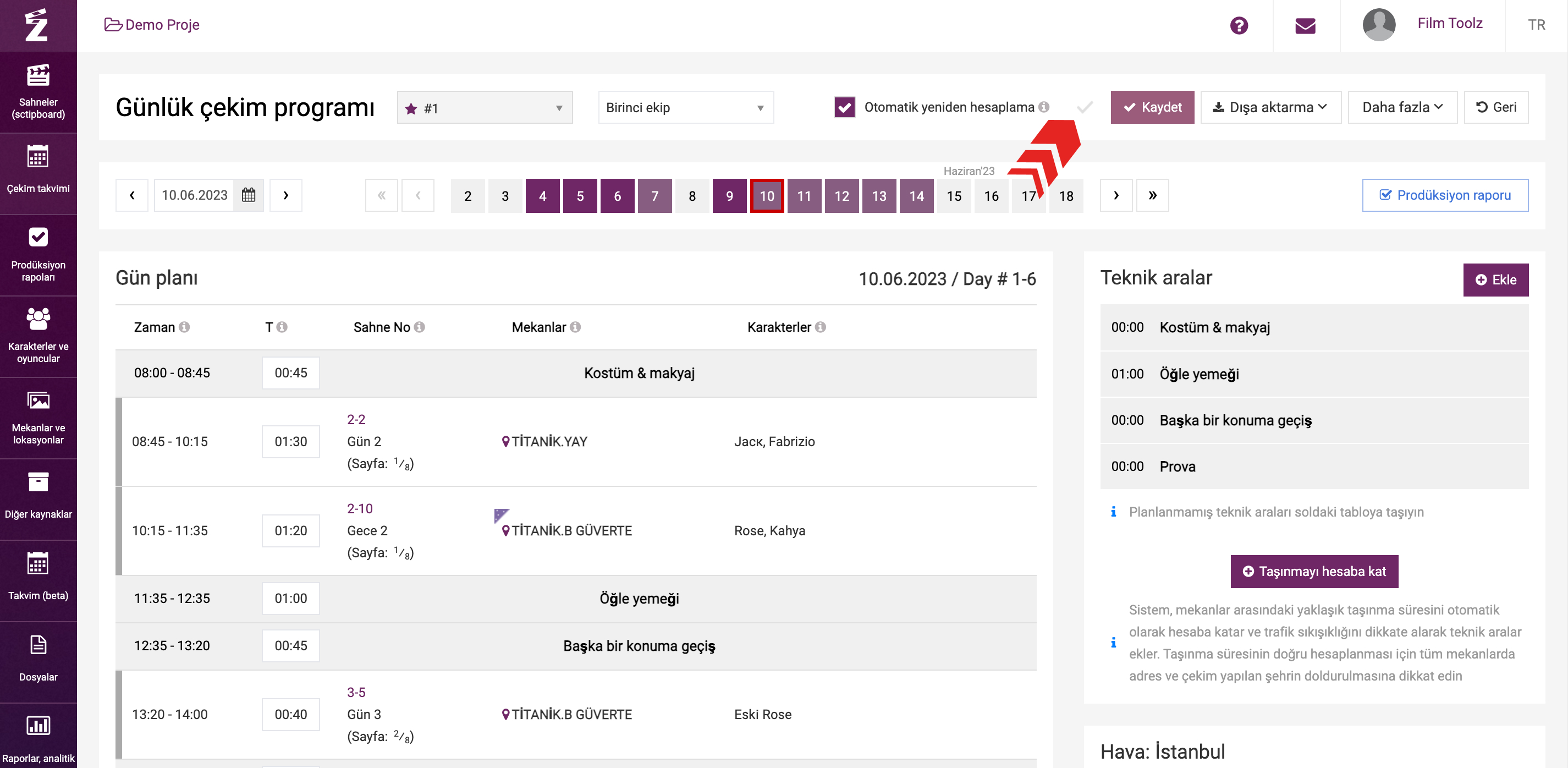The height and width of the screenshot is (768, 1568).
Task: Go to next date with right arrow
Action: (x=285, y=195)
